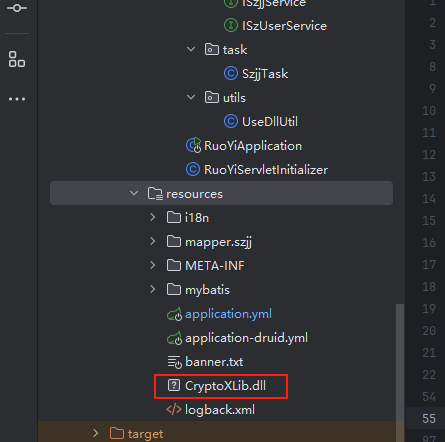Select the logback.xml file
This screenshot has height=442, width=445.
[220, 410]
